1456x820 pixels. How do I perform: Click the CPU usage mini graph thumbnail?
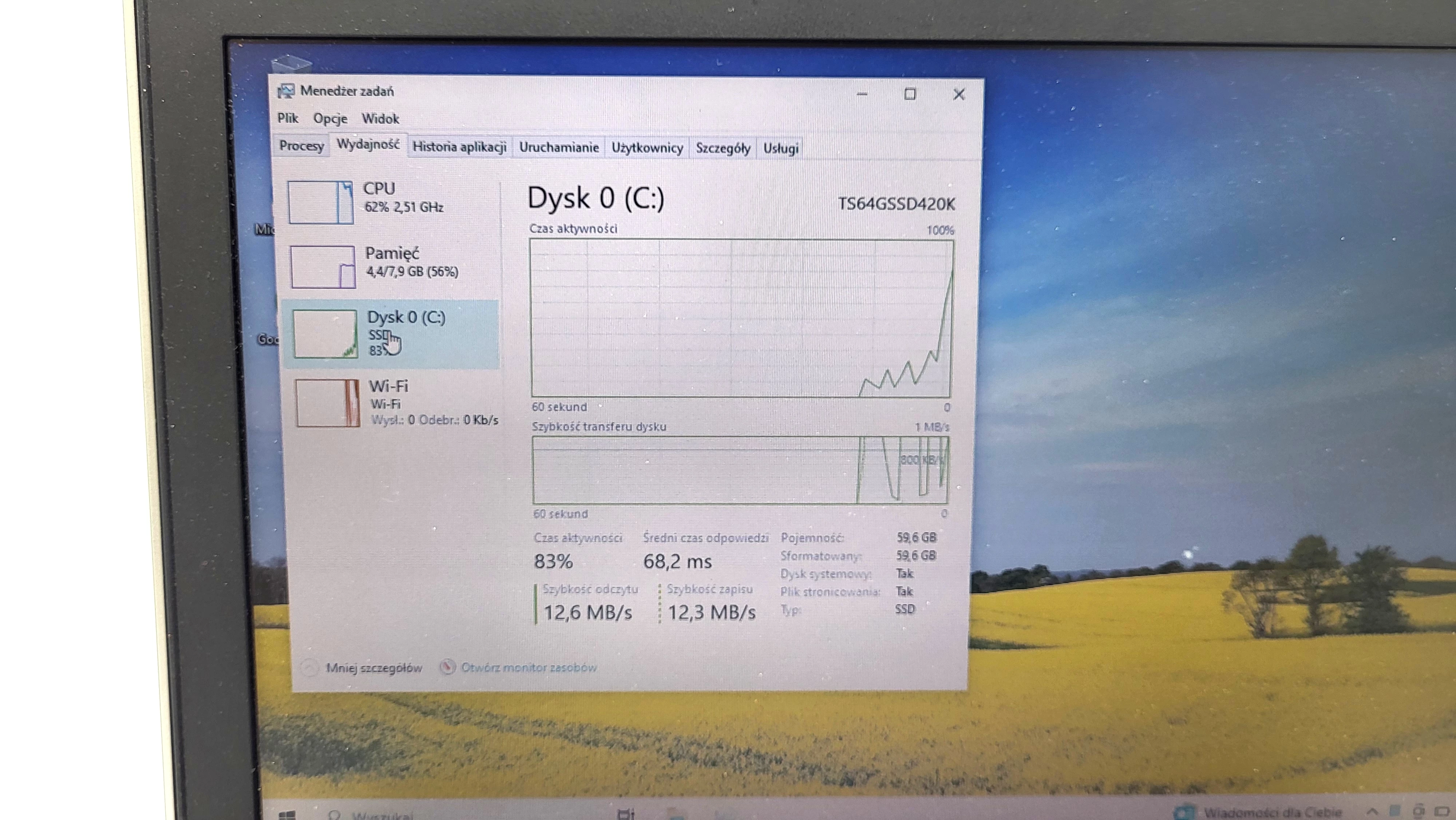tap(320, 202)
